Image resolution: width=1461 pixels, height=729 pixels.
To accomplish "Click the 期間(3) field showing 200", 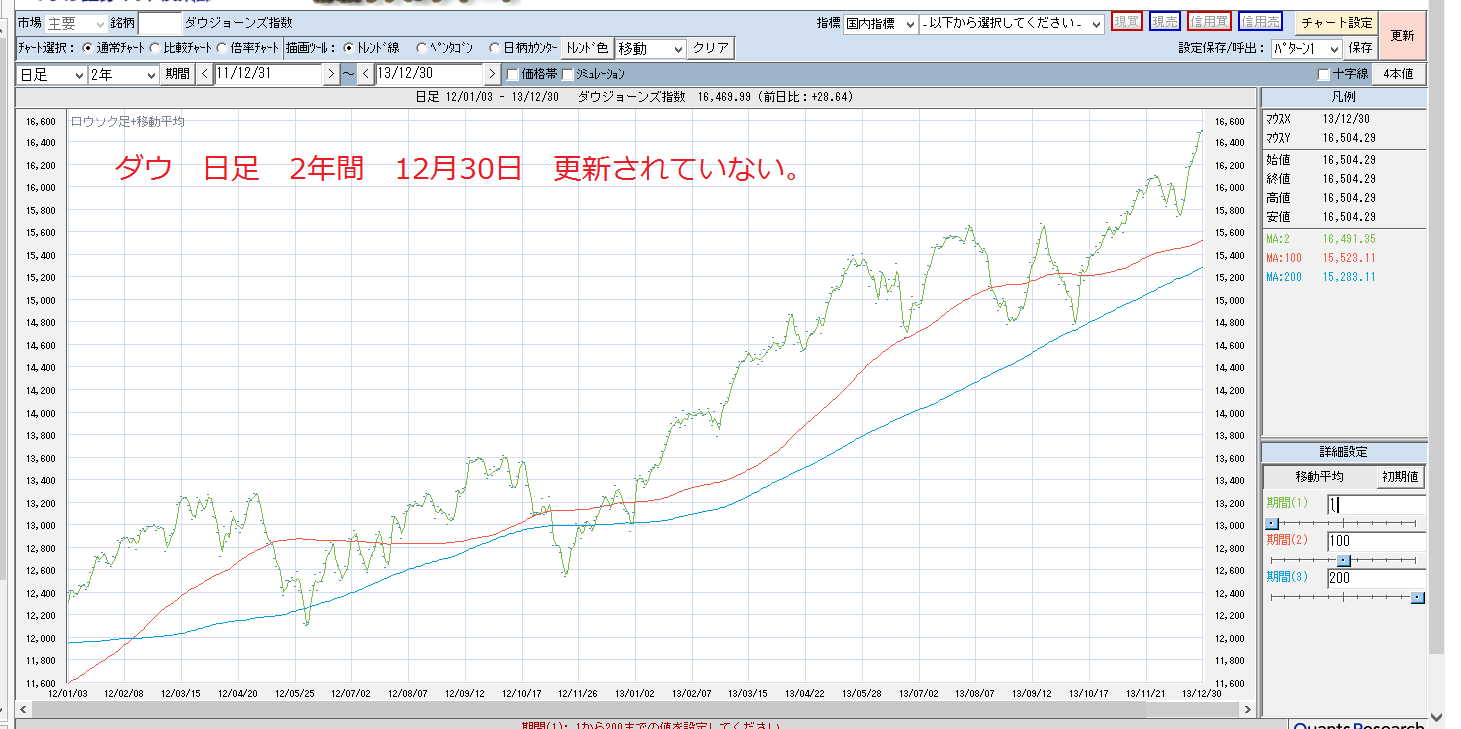I will coord(1376,578).
